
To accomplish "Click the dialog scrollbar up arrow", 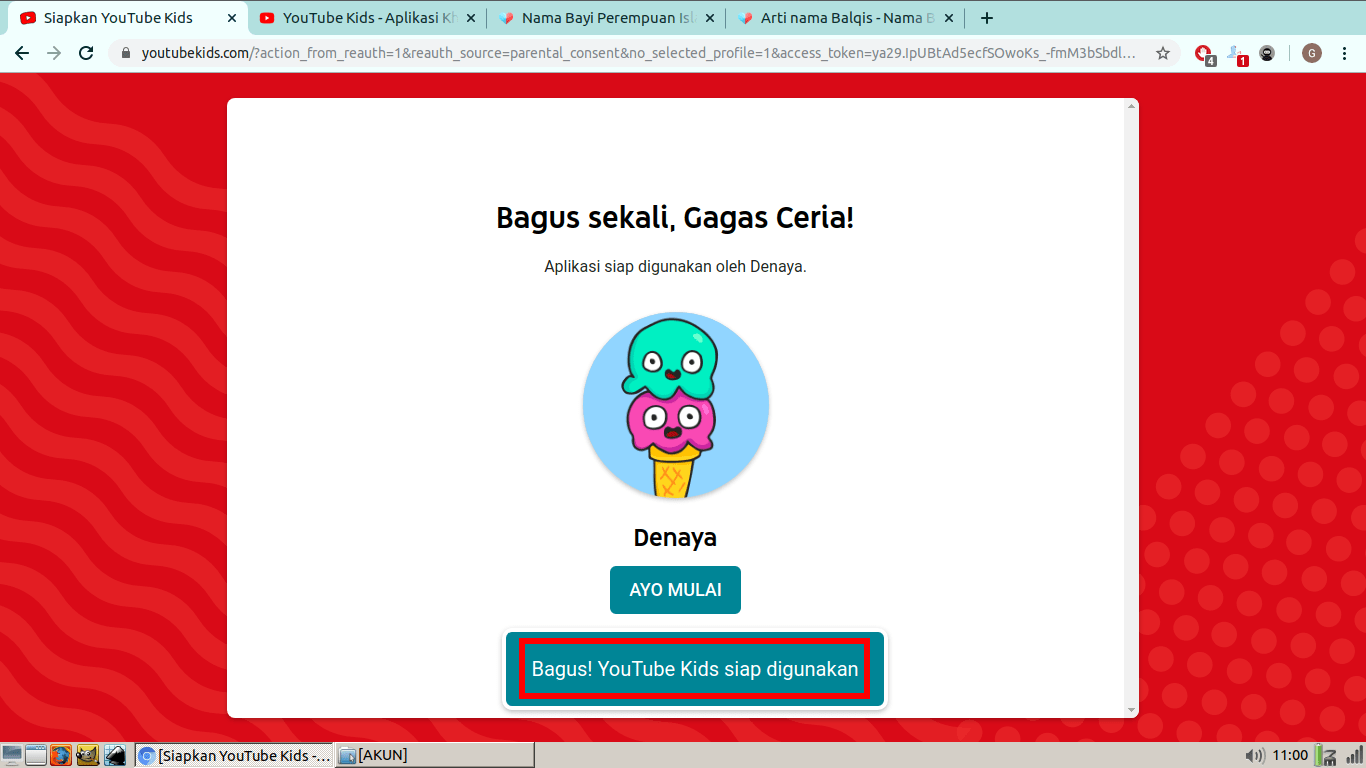I will click(1132, 105).
